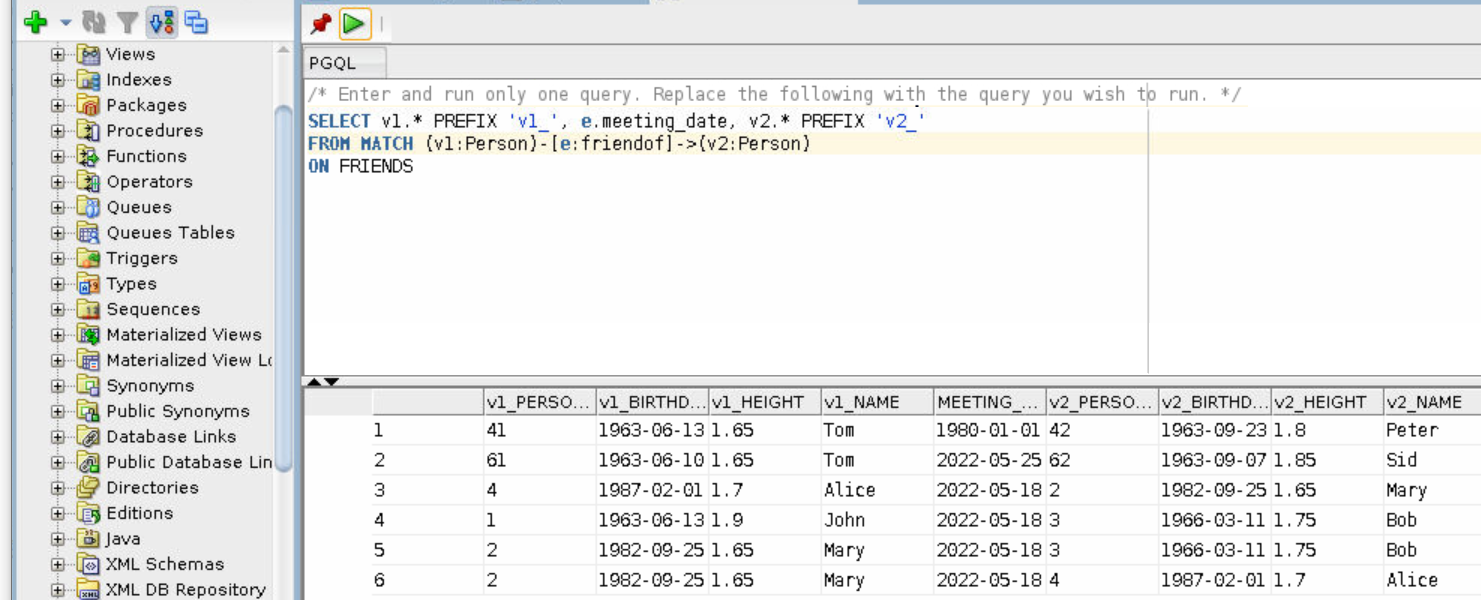Expand the Triggers tree node
Screen dimensions: 1481x600
click(58, 258)
